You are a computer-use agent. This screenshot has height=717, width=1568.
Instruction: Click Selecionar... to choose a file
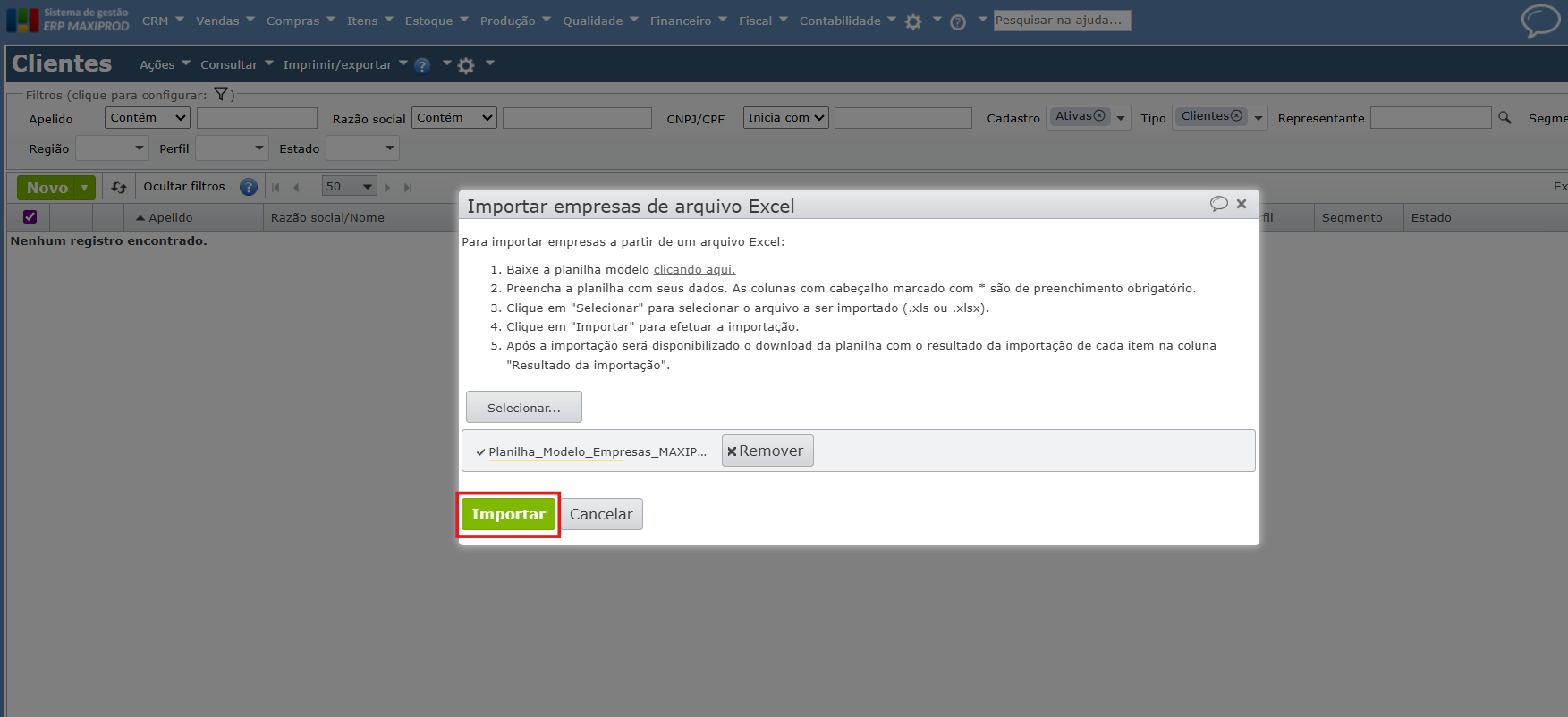(x=524, y=407)
